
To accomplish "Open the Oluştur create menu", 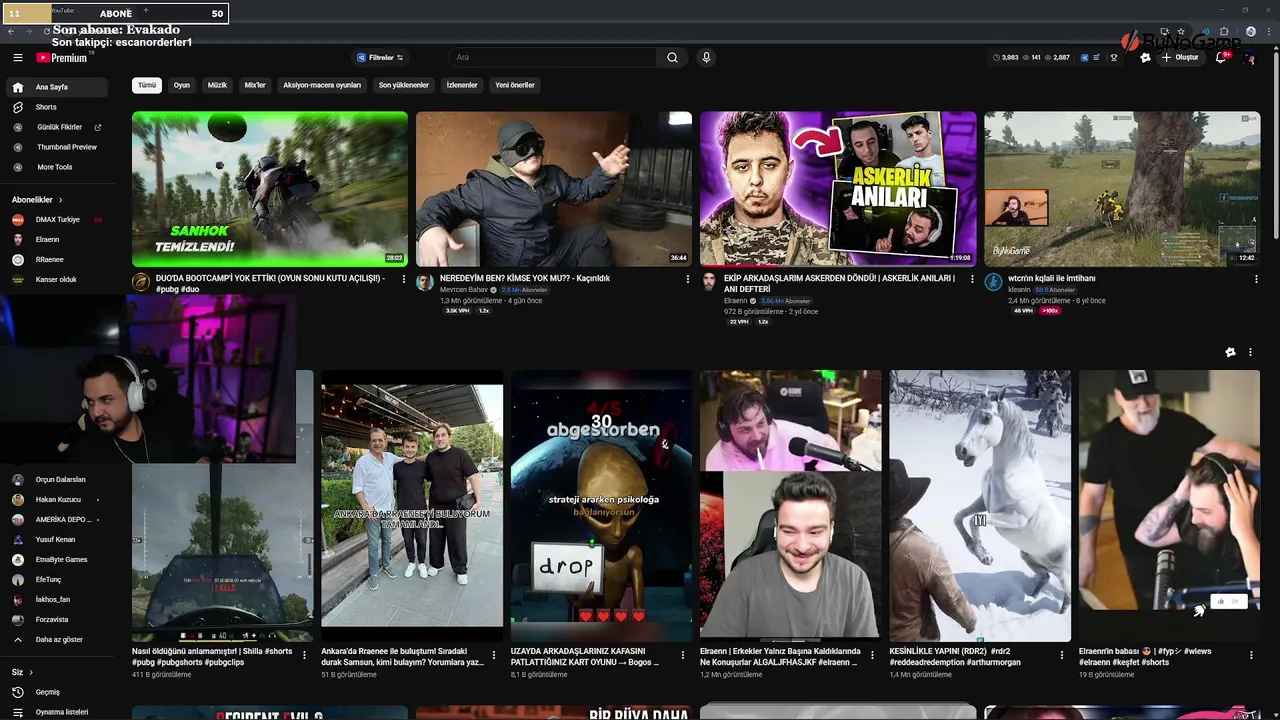I will click(x=1180, y=58).
